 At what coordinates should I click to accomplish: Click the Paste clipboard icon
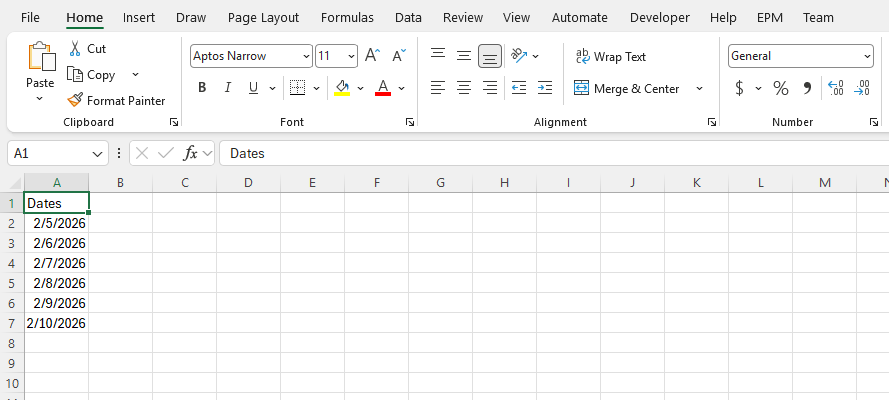(41, 57)
